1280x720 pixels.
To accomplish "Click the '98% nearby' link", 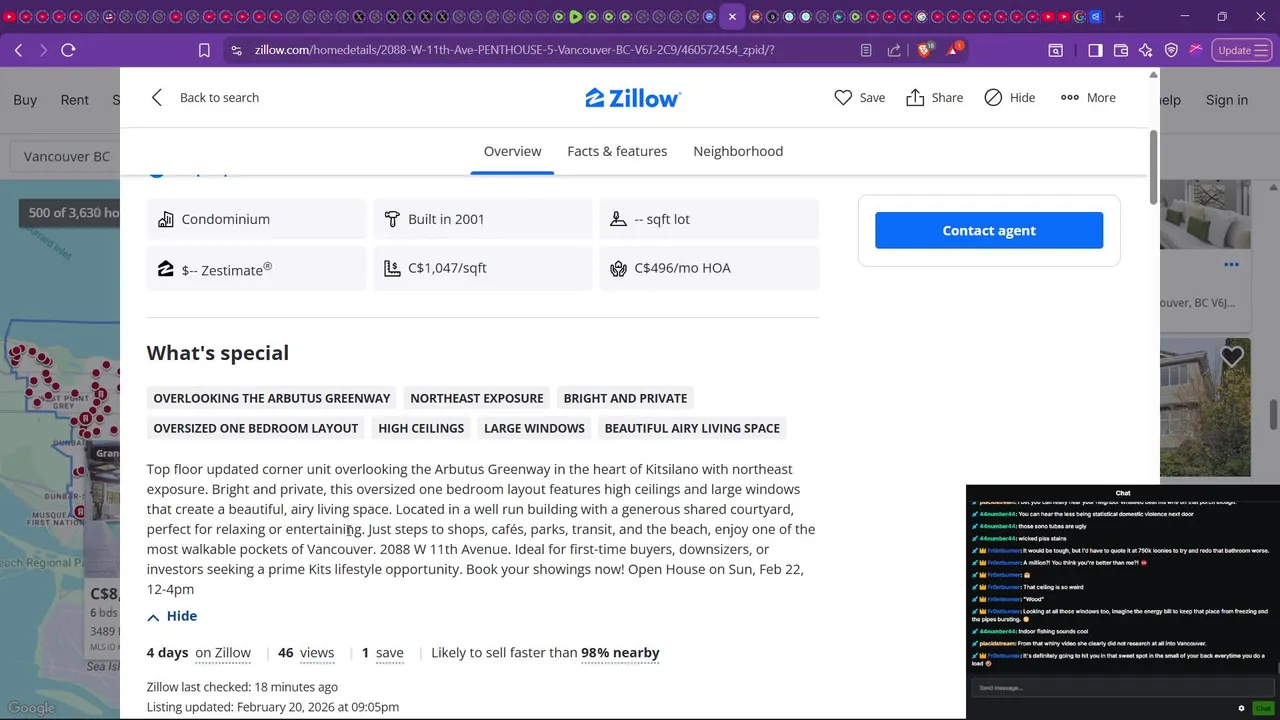I will click(x=620, y=653).
